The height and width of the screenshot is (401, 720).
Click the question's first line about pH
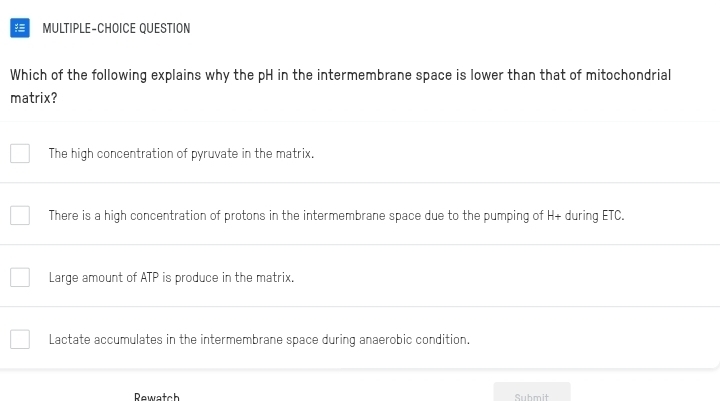340,75
